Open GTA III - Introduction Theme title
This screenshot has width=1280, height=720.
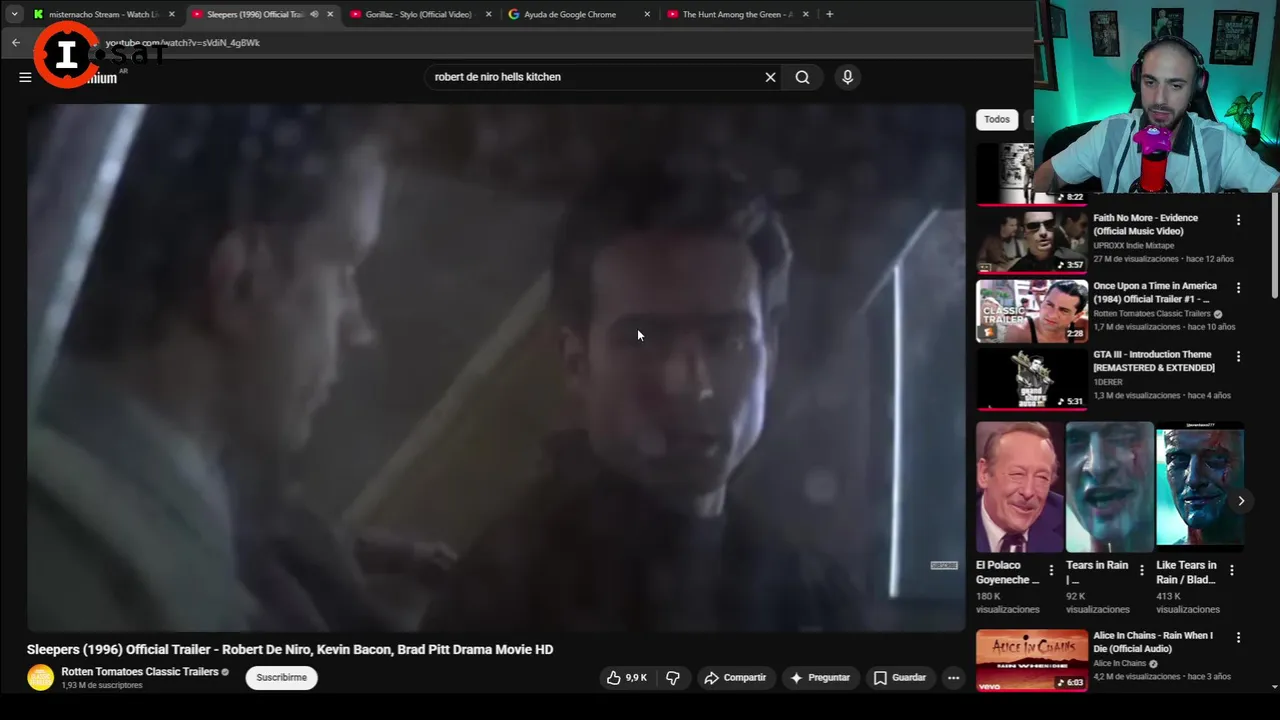click(x=1154, y=361)
